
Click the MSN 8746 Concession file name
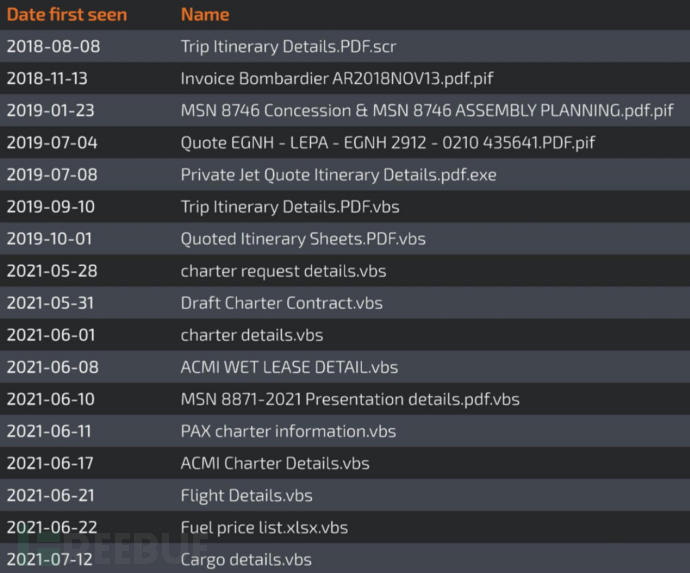pyautogui.click(x=427, y=111)
